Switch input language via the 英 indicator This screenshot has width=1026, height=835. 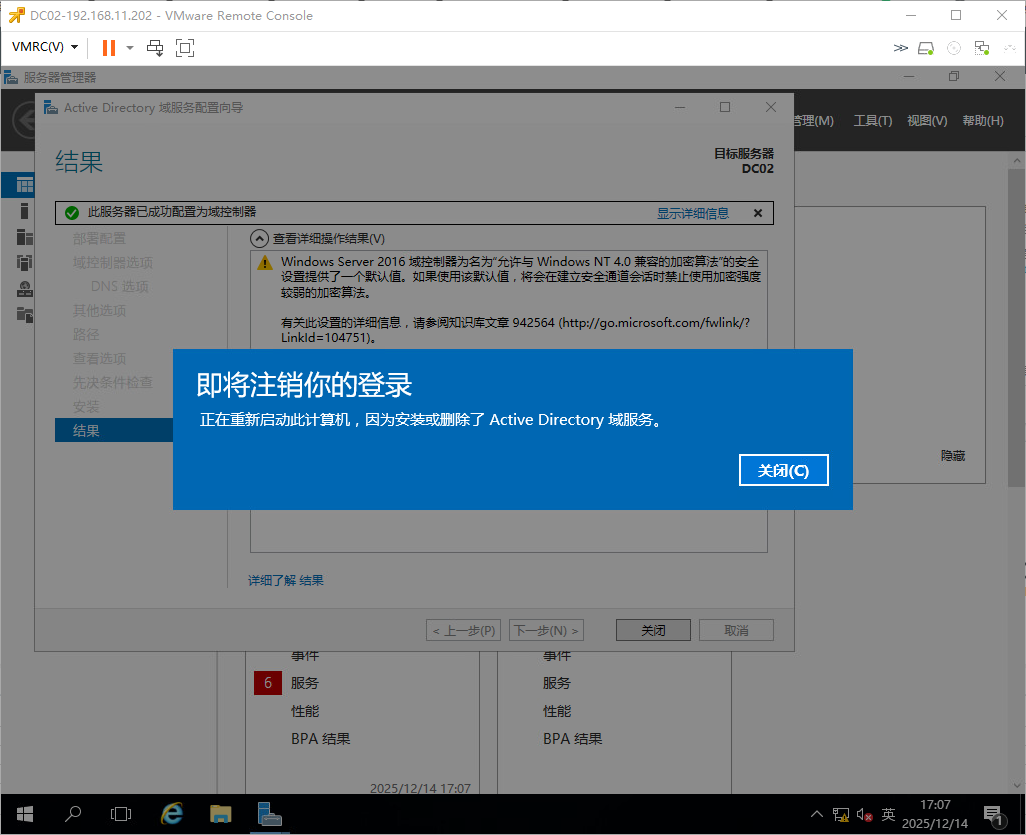(x=888, y=815)
